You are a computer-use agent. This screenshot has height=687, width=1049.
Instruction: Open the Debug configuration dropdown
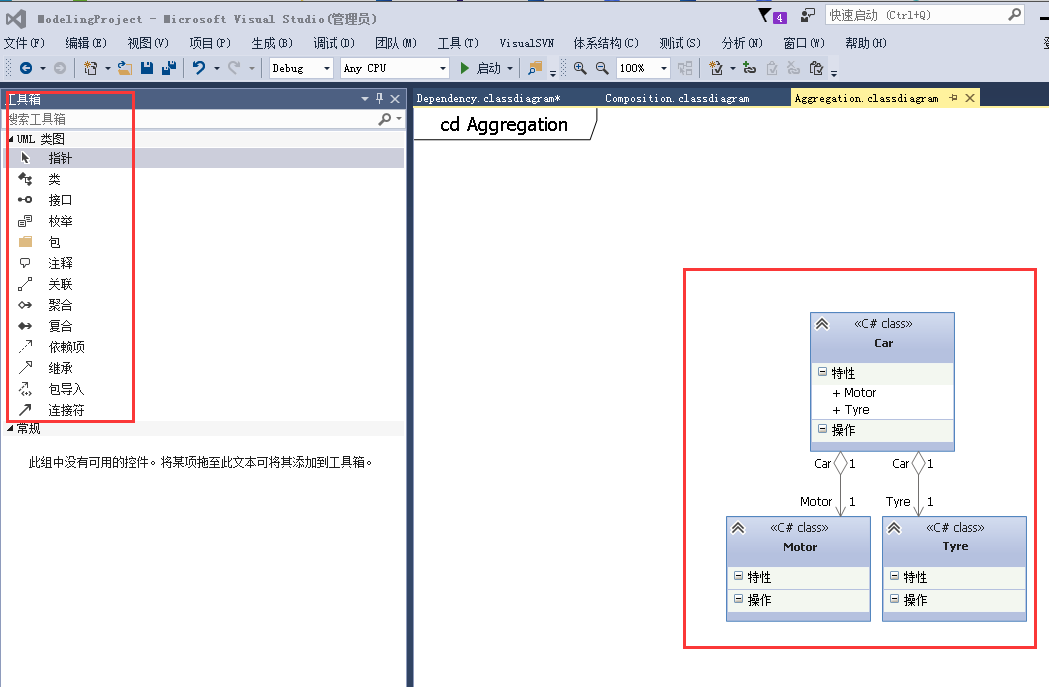pos(327,68)
